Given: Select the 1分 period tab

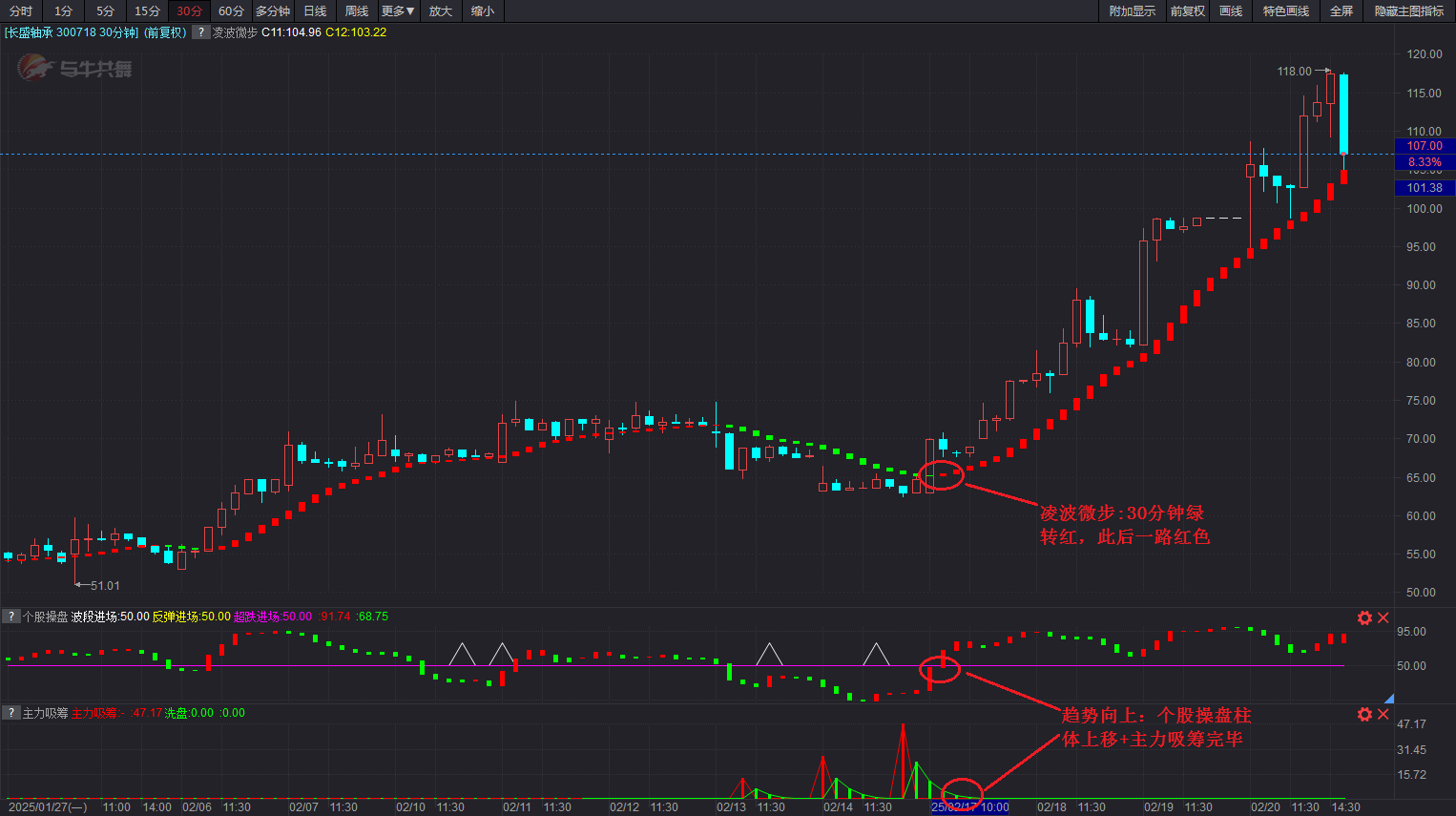Looking at the screenshot, I should 63,11.
